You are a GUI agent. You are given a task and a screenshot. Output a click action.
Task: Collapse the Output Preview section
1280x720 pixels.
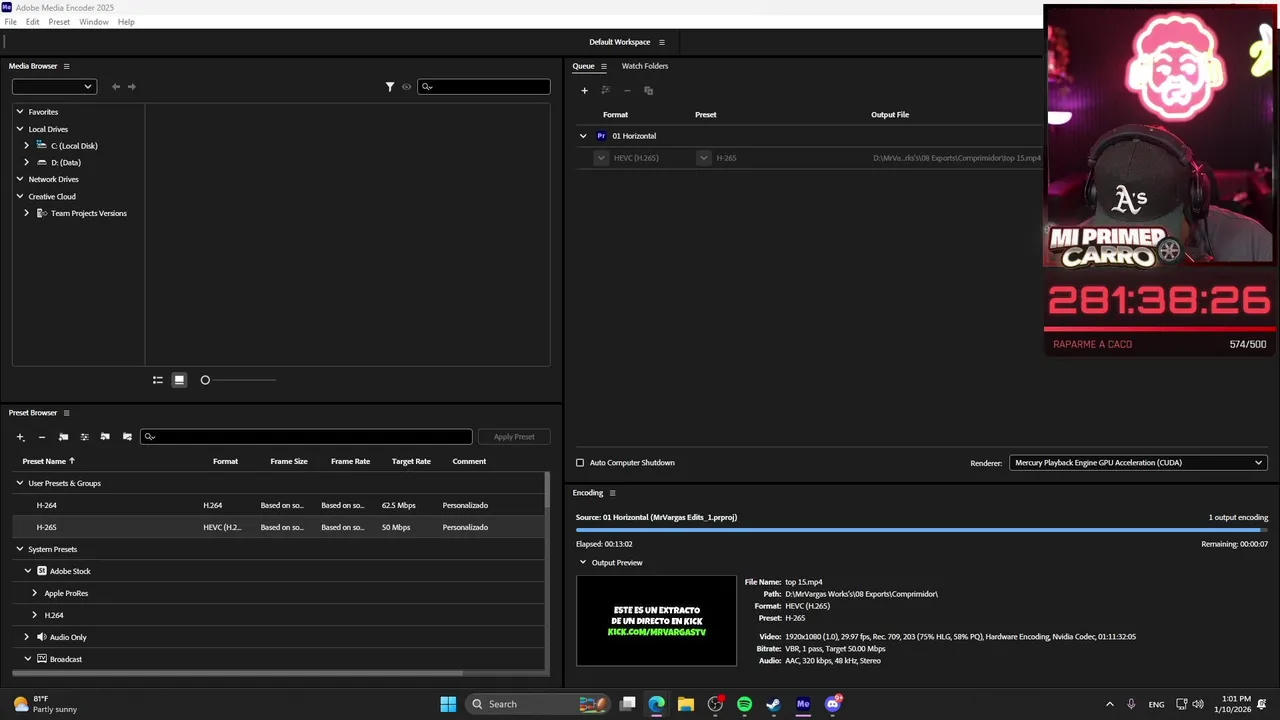[583, 563]
